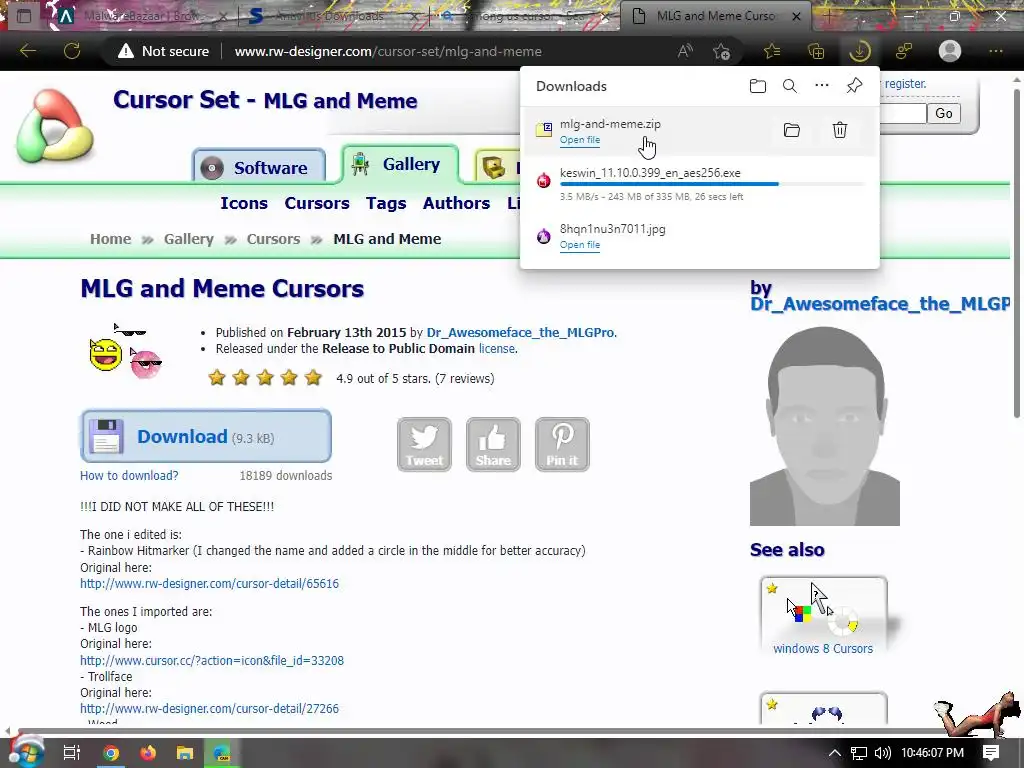This screenshot has width=1024, height=768.
Task: Launch Firefox from the taskbar
Action: click(x=148, y=753)
